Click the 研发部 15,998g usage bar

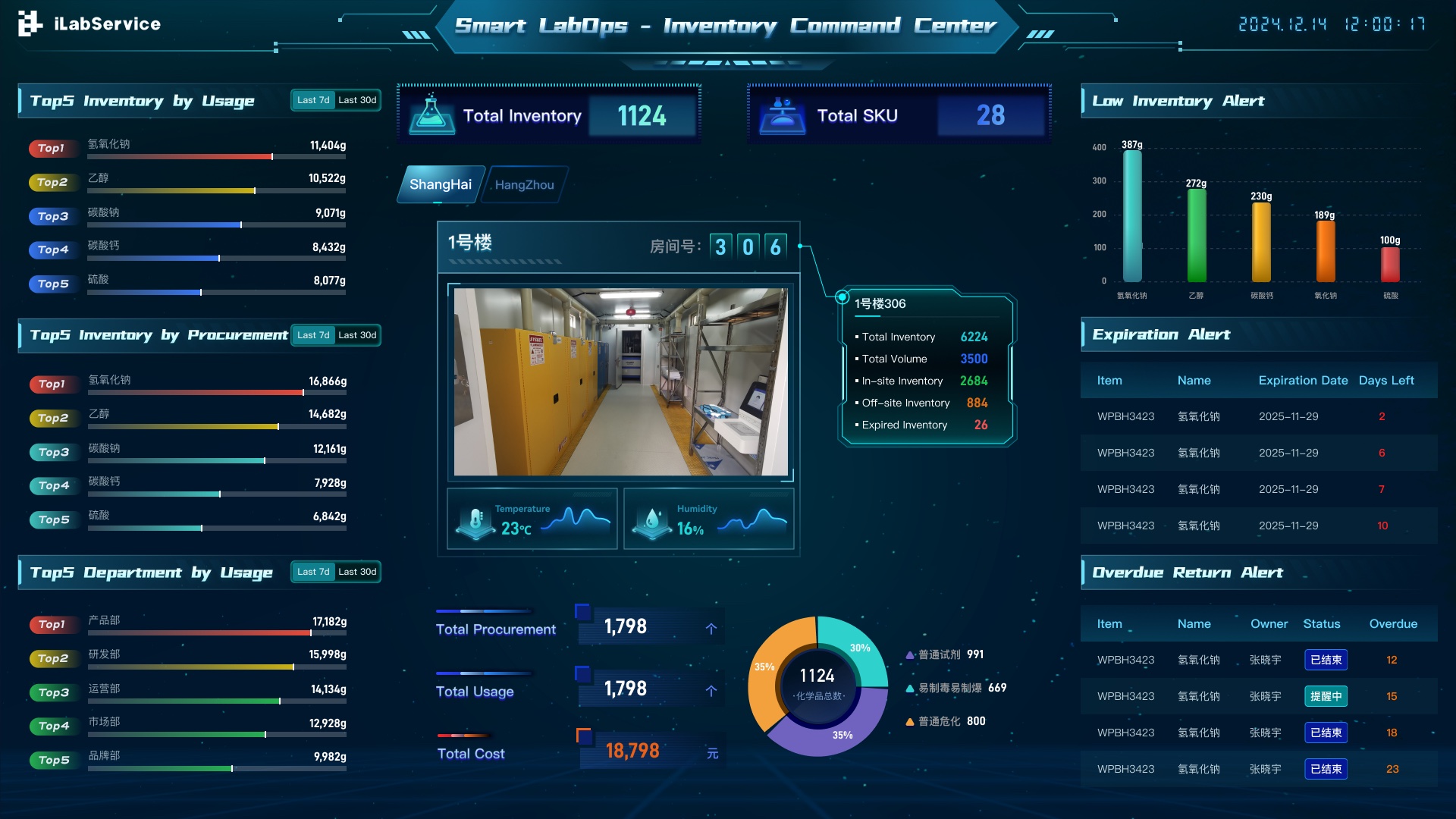click(217, 667)
